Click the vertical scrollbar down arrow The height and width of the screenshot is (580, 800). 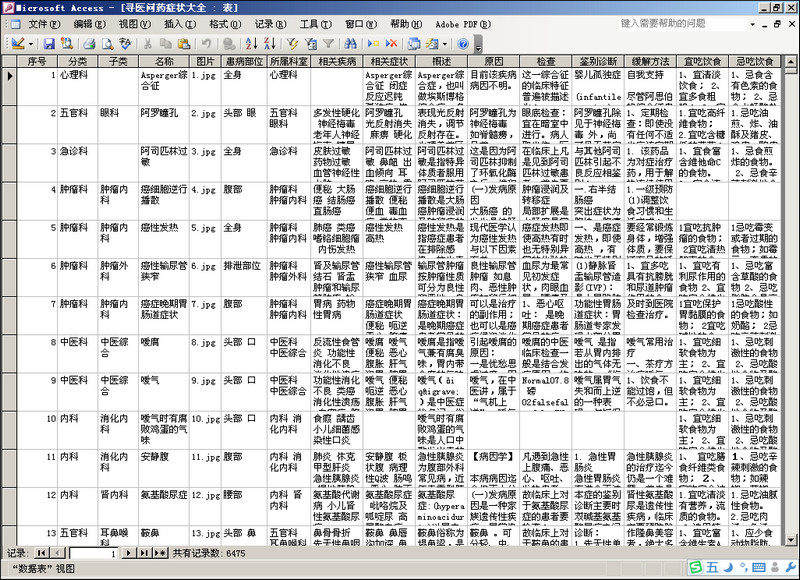coord(790,539)
